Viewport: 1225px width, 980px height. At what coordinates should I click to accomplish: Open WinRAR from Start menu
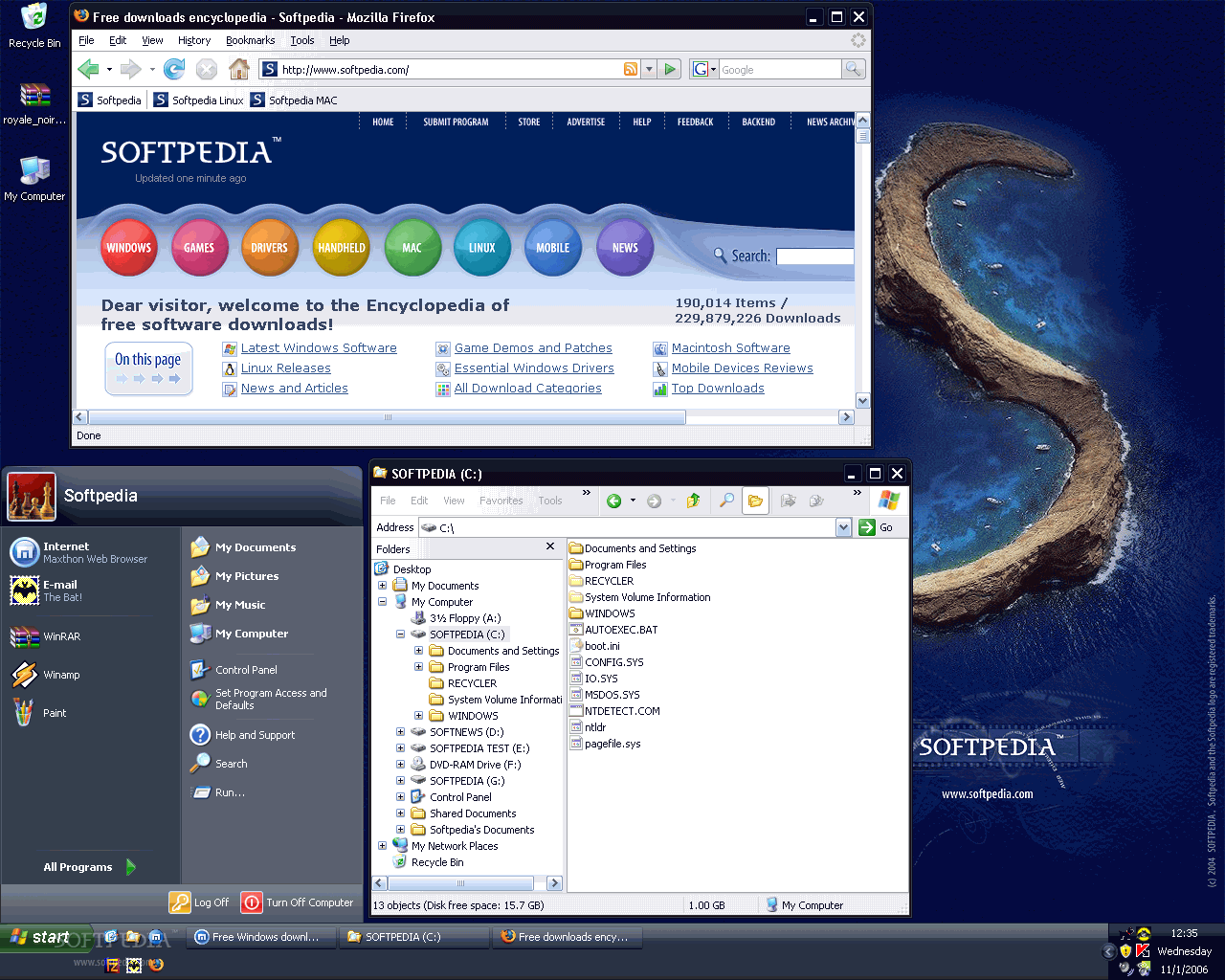46,636
